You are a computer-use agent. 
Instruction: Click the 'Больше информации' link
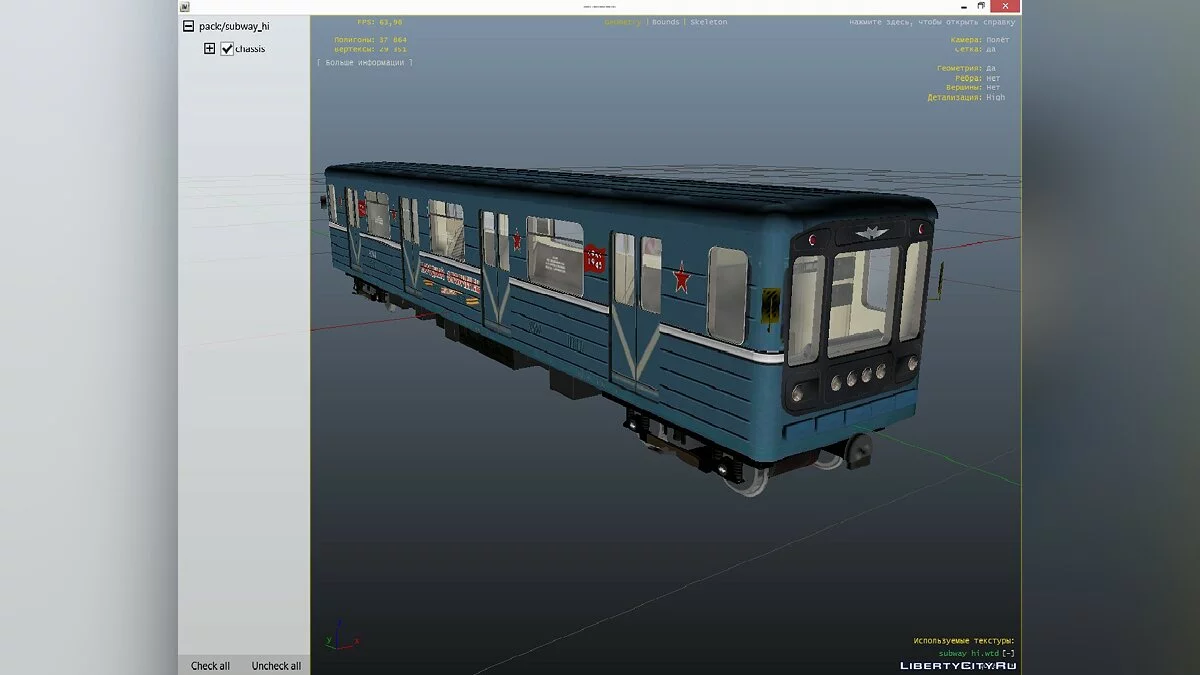click(x=365, y=62)
